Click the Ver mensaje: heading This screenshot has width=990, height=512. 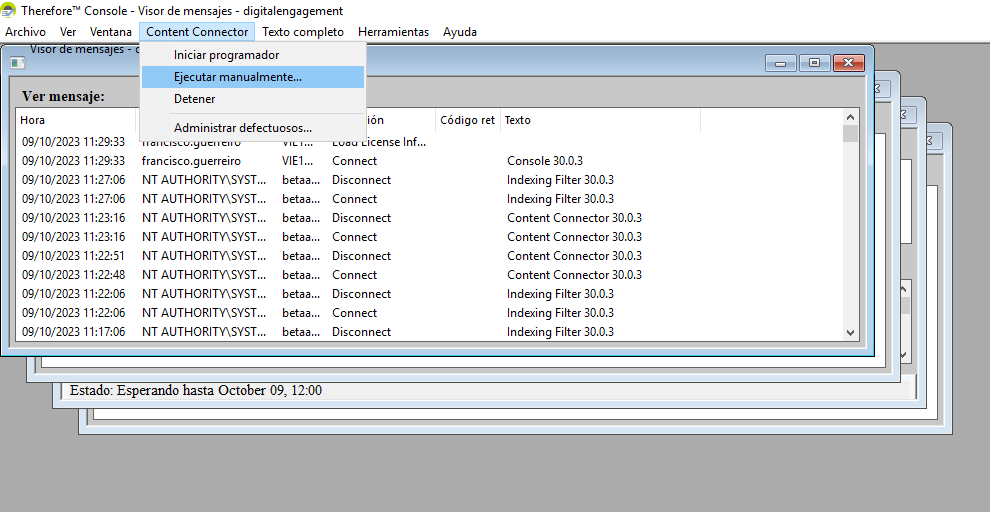[x=63, y=96]
